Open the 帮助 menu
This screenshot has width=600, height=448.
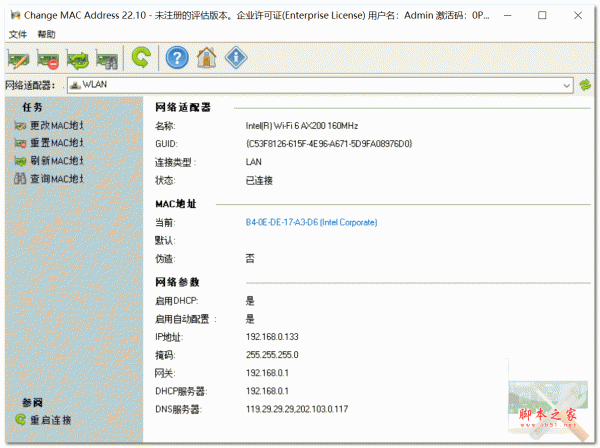click(x=46, y=34)
